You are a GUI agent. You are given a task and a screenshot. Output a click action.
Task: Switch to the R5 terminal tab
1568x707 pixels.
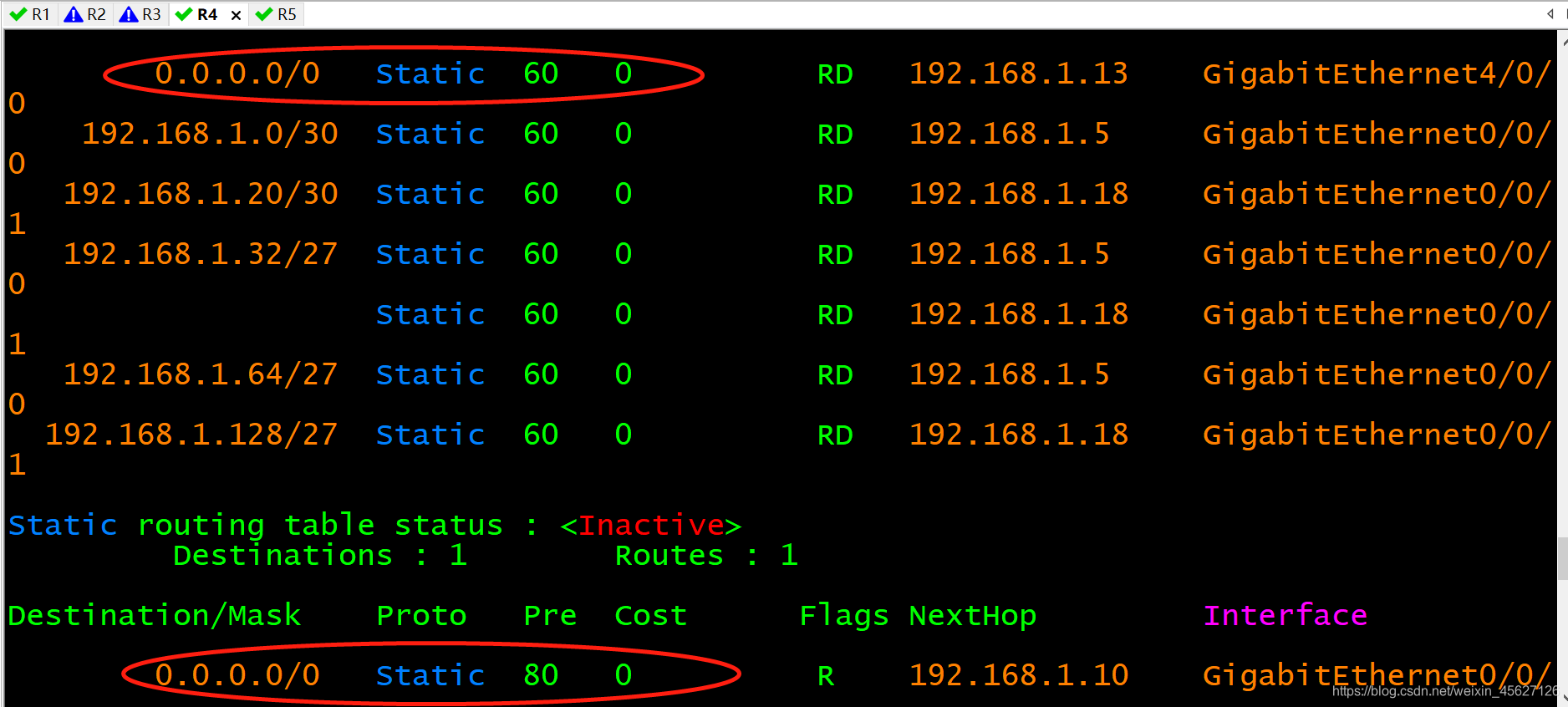[x=277, y=14]
